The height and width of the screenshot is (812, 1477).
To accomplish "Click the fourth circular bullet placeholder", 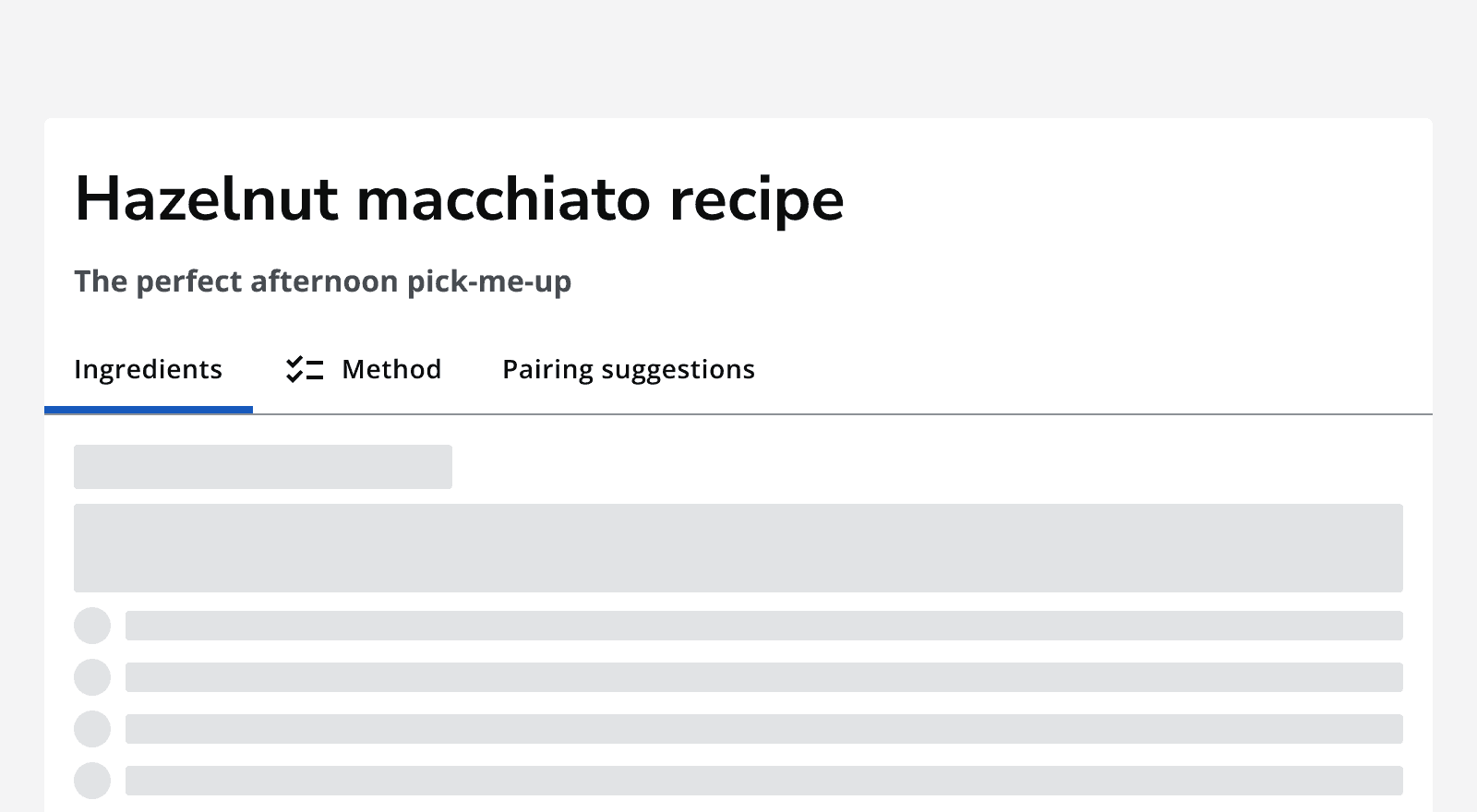I will tap(91, 781).
